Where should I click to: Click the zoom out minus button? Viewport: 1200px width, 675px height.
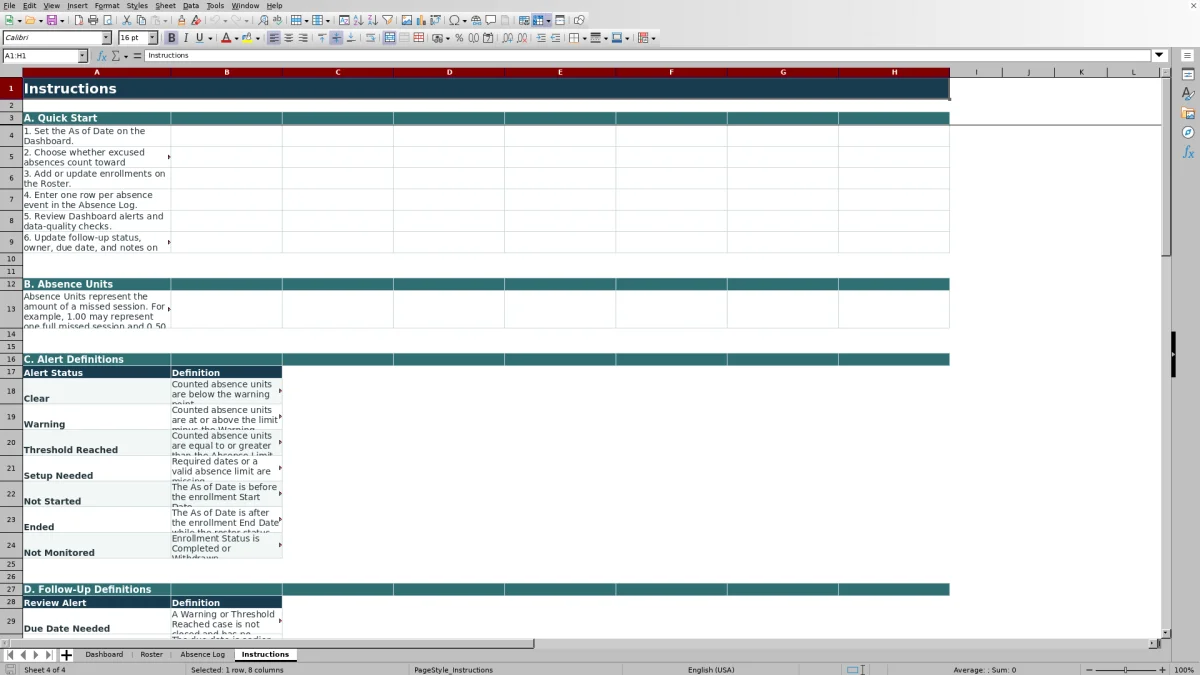1088,670
